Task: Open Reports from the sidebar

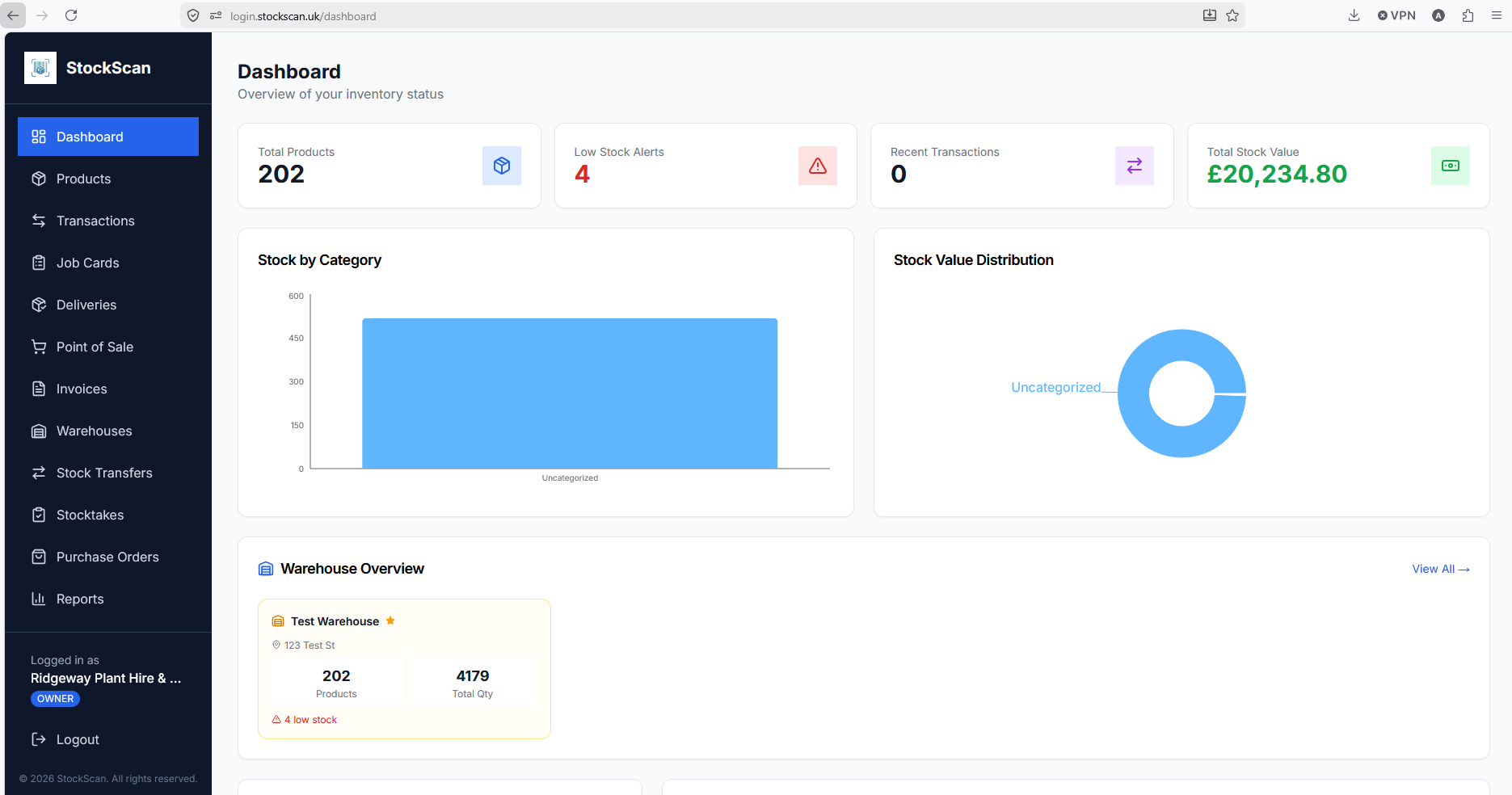Action: pos(108,599)
